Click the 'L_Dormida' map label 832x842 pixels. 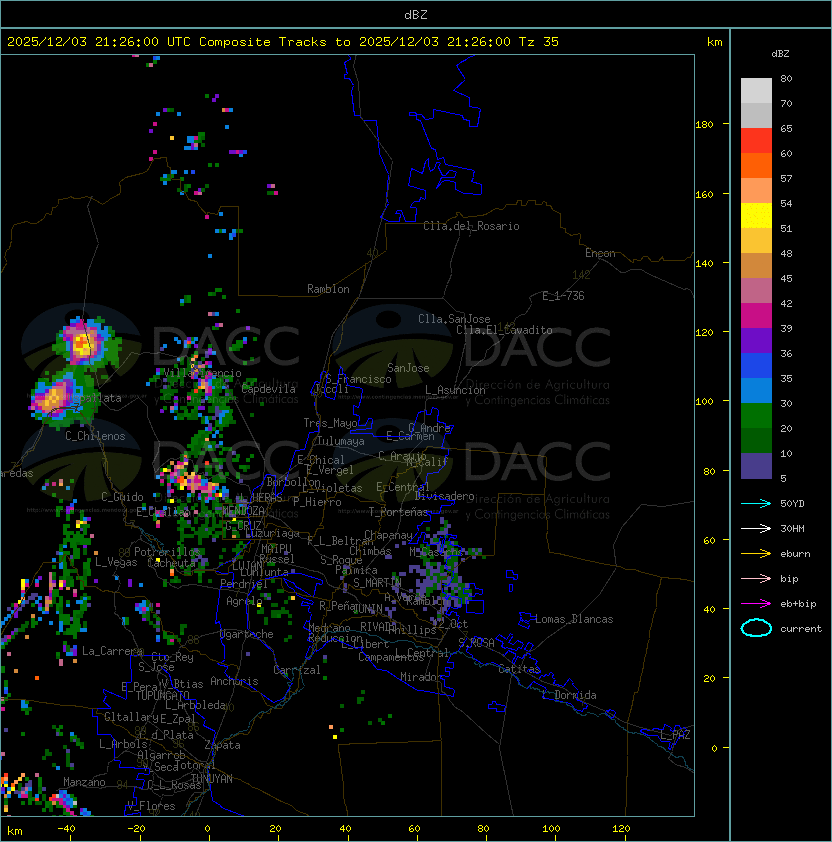click(569, 695)
